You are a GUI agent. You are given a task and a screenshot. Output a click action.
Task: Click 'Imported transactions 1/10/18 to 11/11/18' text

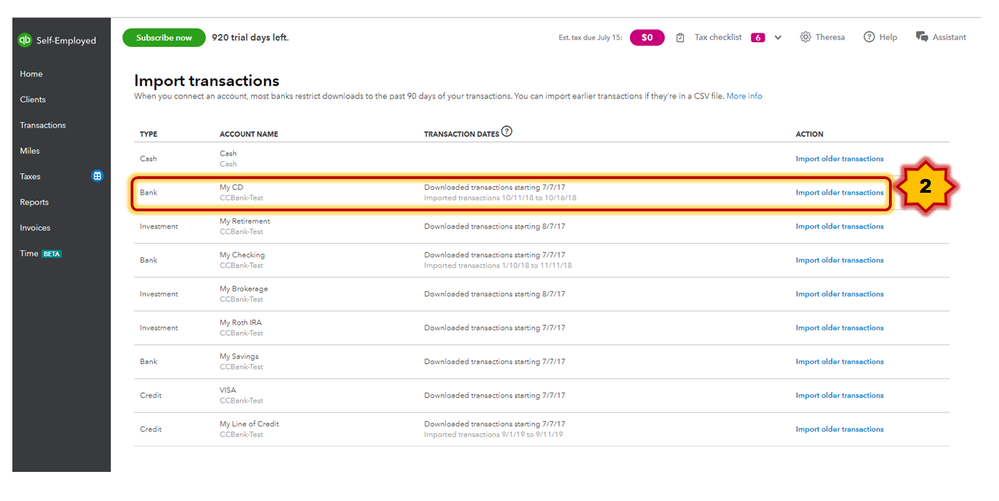[x=498, y=266]
